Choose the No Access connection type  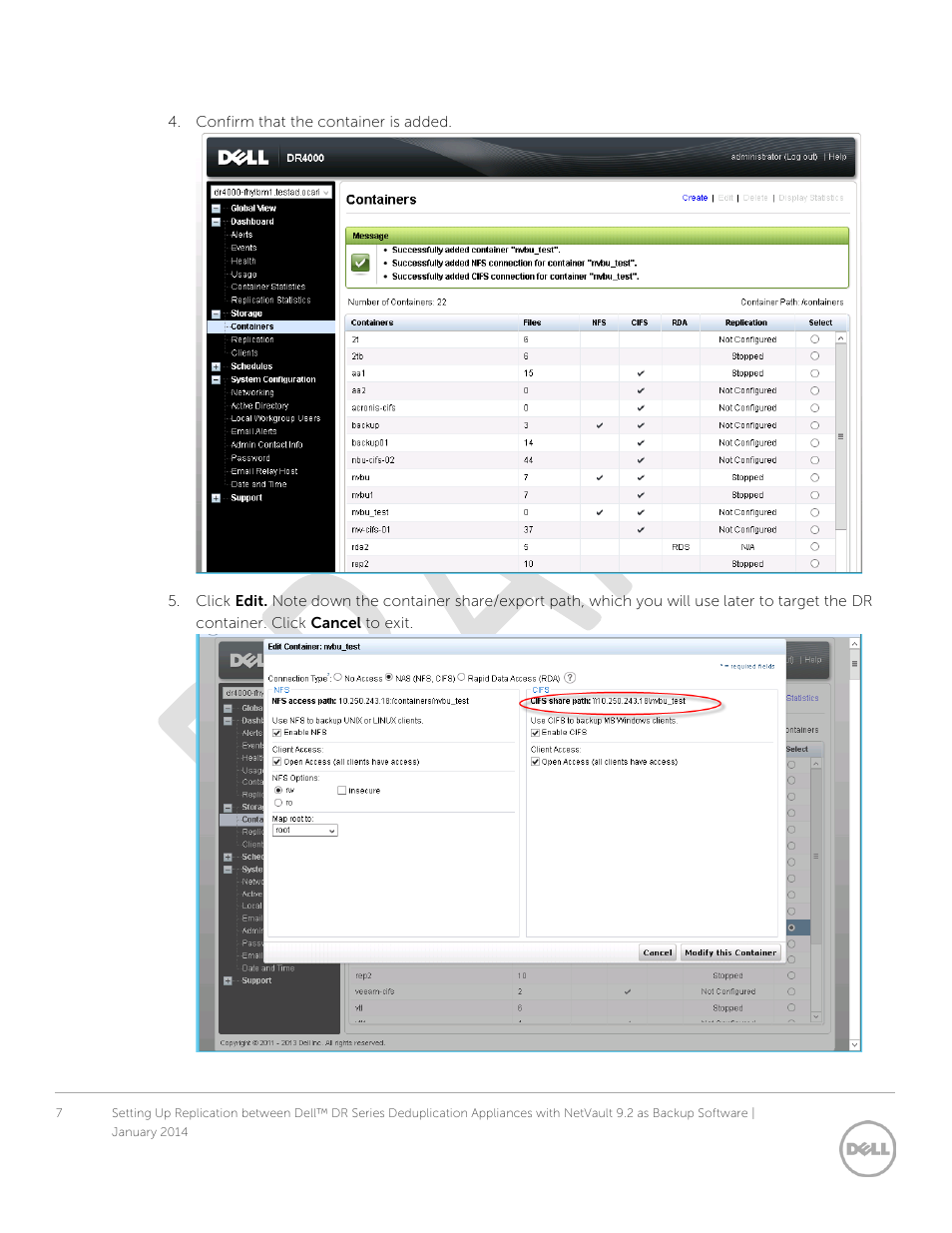pos(338,677)
